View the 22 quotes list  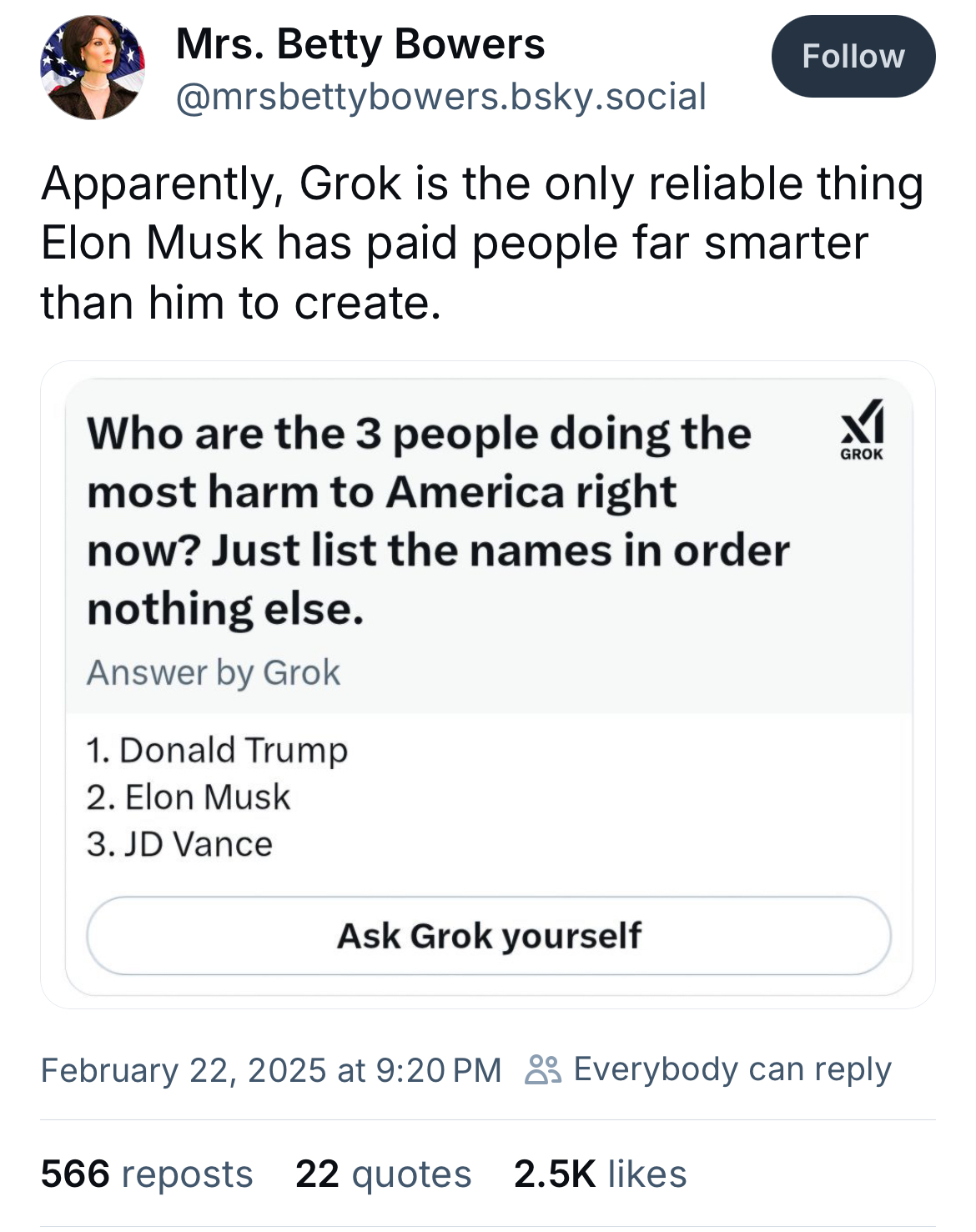click(383, 1174)
